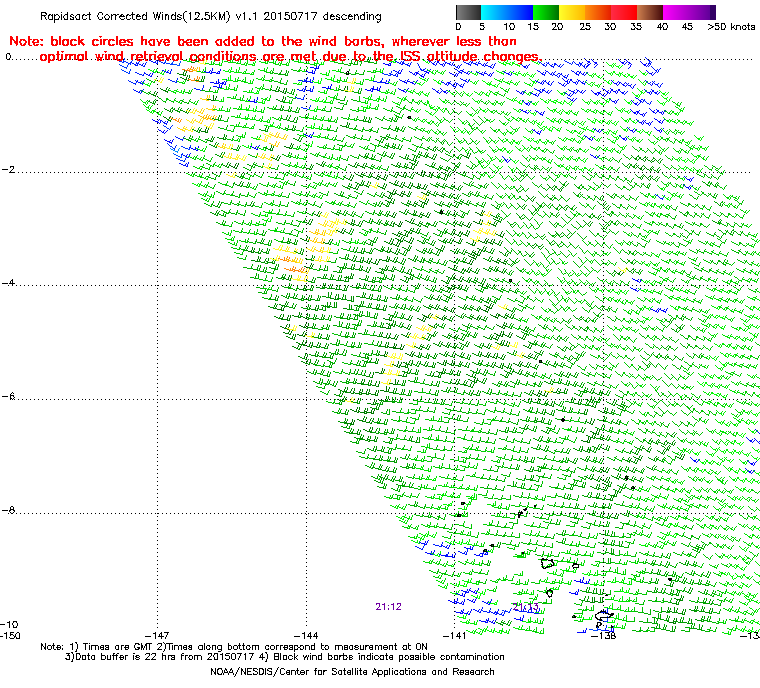This screenshot has height=688, width=760.
Task: Click the red 'optimal wind retrieval conditions' line
Action: point(290,57)
